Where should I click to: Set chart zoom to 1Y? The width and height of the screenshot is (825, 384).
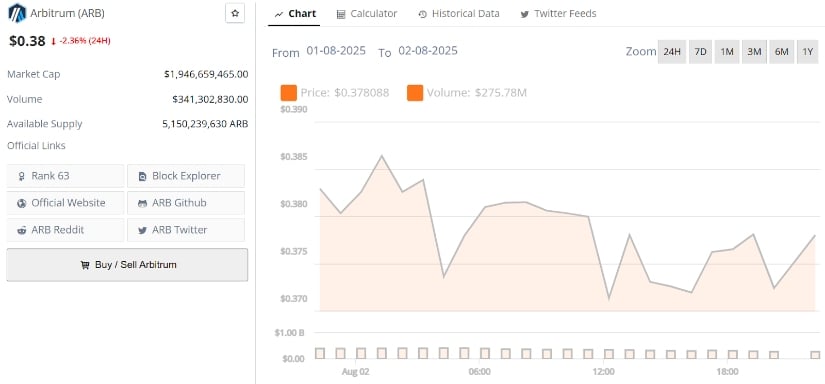click(808, 52)
